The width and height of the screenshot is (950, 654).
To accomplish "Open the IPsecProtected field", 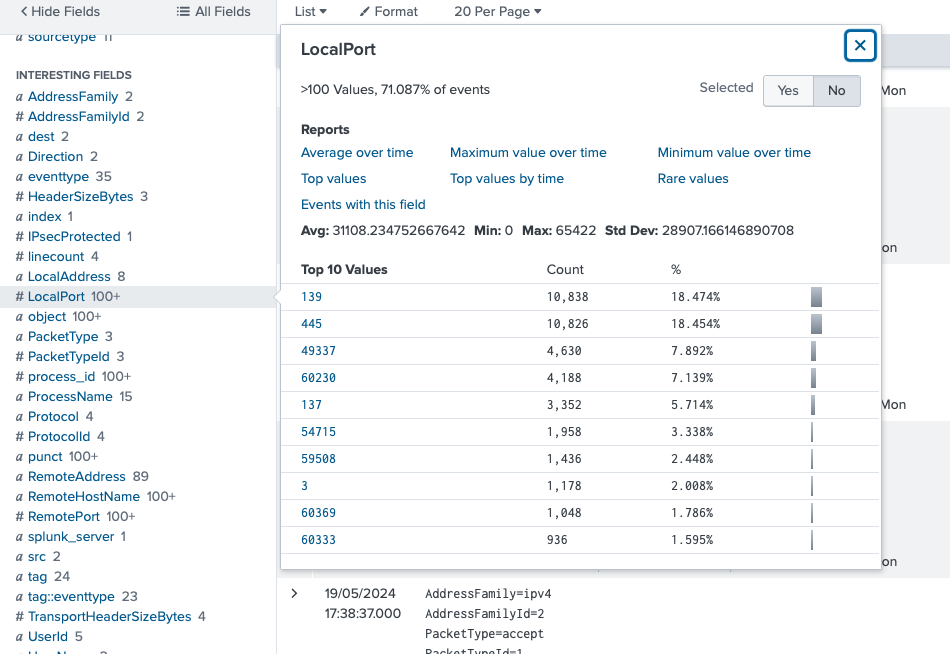I will 74,236.
